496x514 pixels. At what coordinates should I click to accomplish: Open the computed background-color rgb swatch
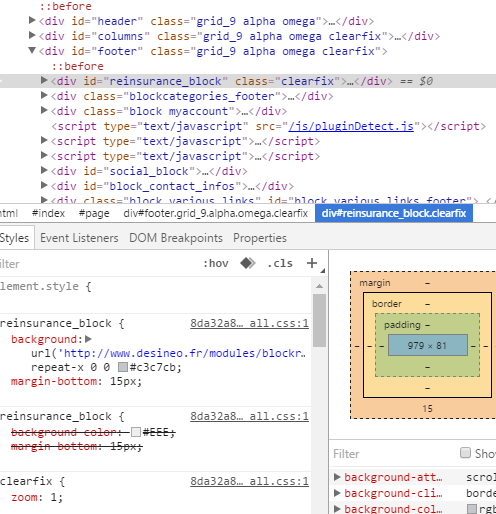pos(471,509)
